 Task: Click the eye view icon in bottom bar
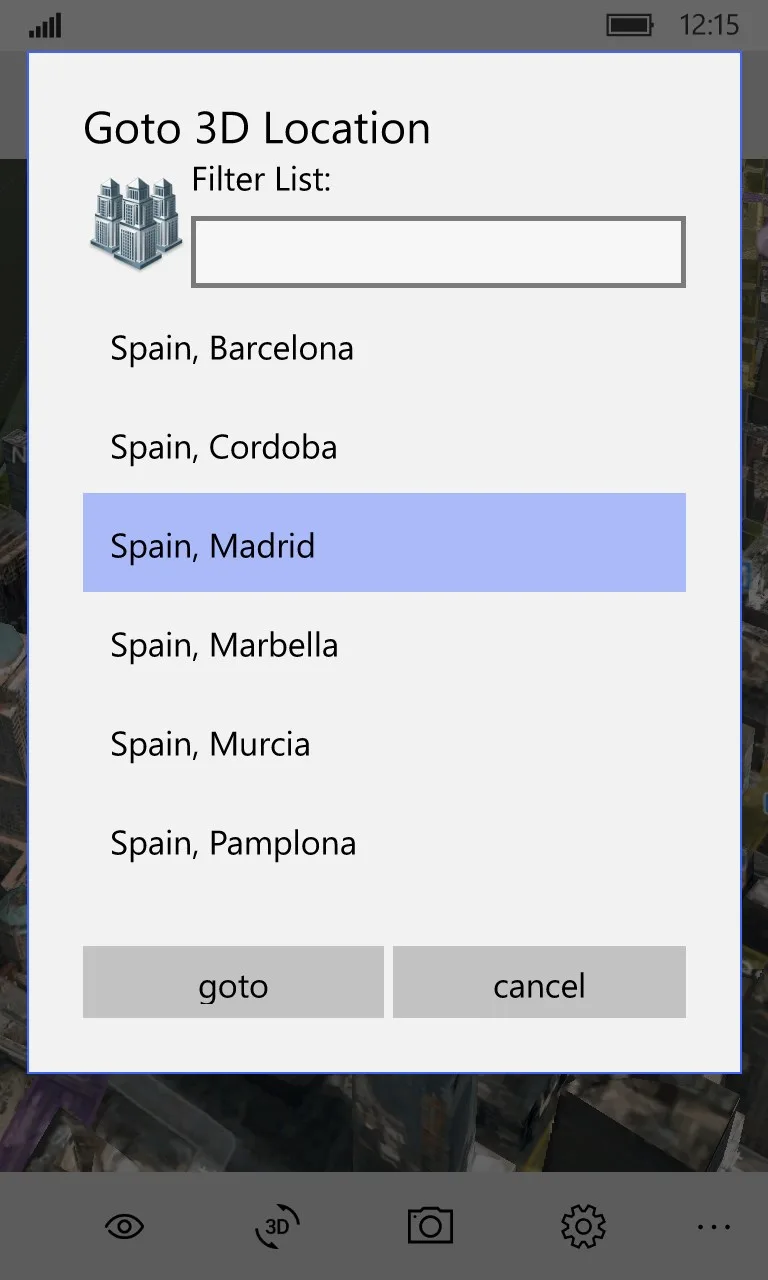point(124,1226)
